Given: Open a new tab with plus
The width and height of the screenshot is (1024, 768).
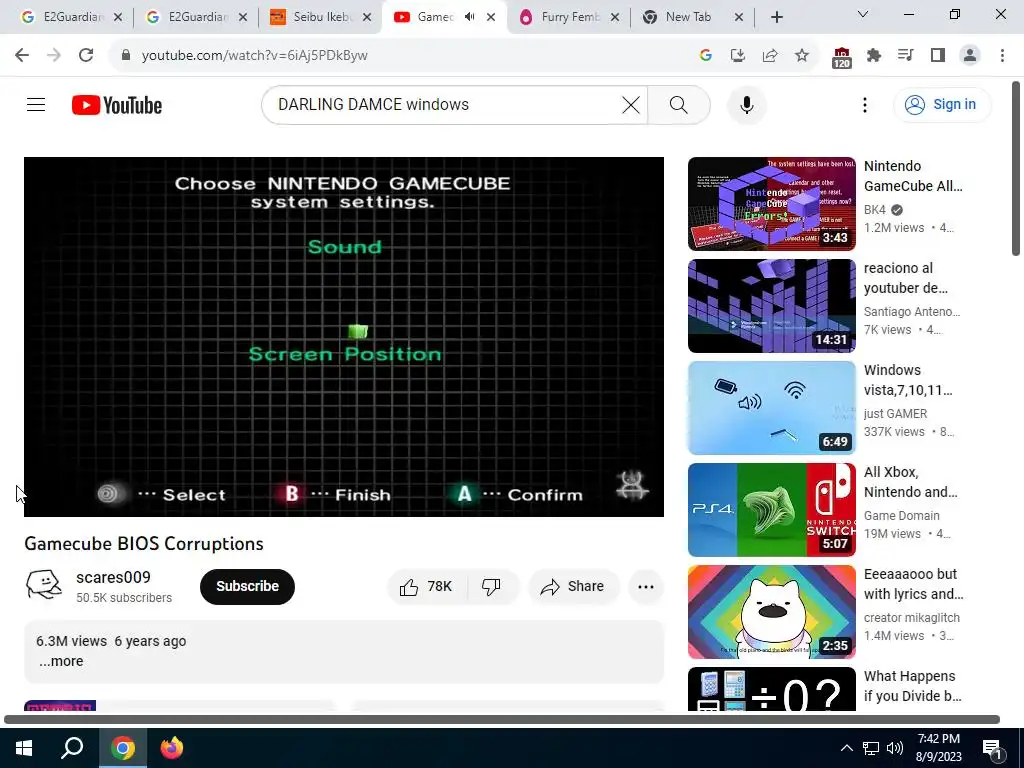Looking at the screenshot, I should 776,18.
